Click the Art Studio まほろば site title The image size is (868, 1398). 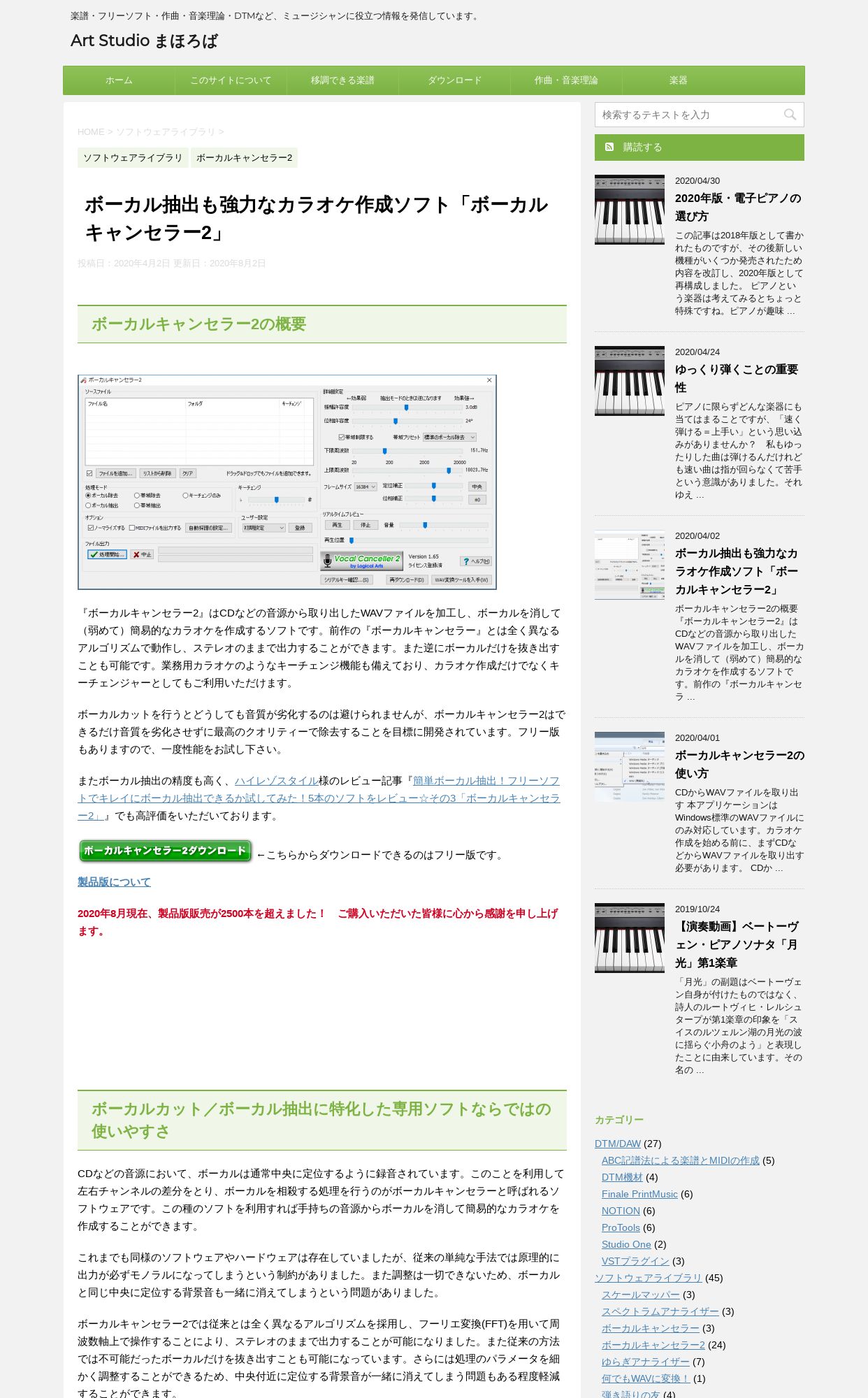pyautogui.click(x=144, y=41)
